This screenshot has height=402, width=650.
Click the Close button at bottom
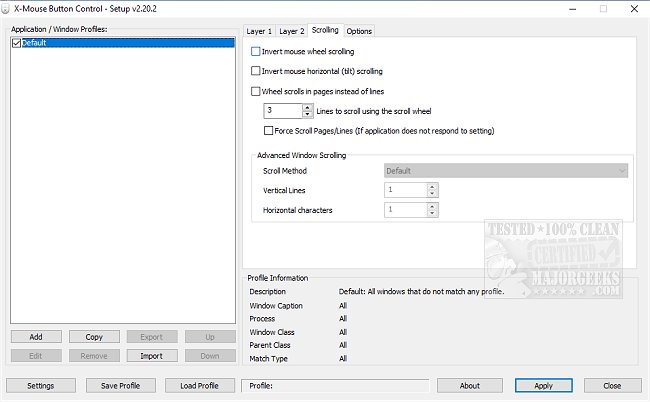click(x=613, y=386)
